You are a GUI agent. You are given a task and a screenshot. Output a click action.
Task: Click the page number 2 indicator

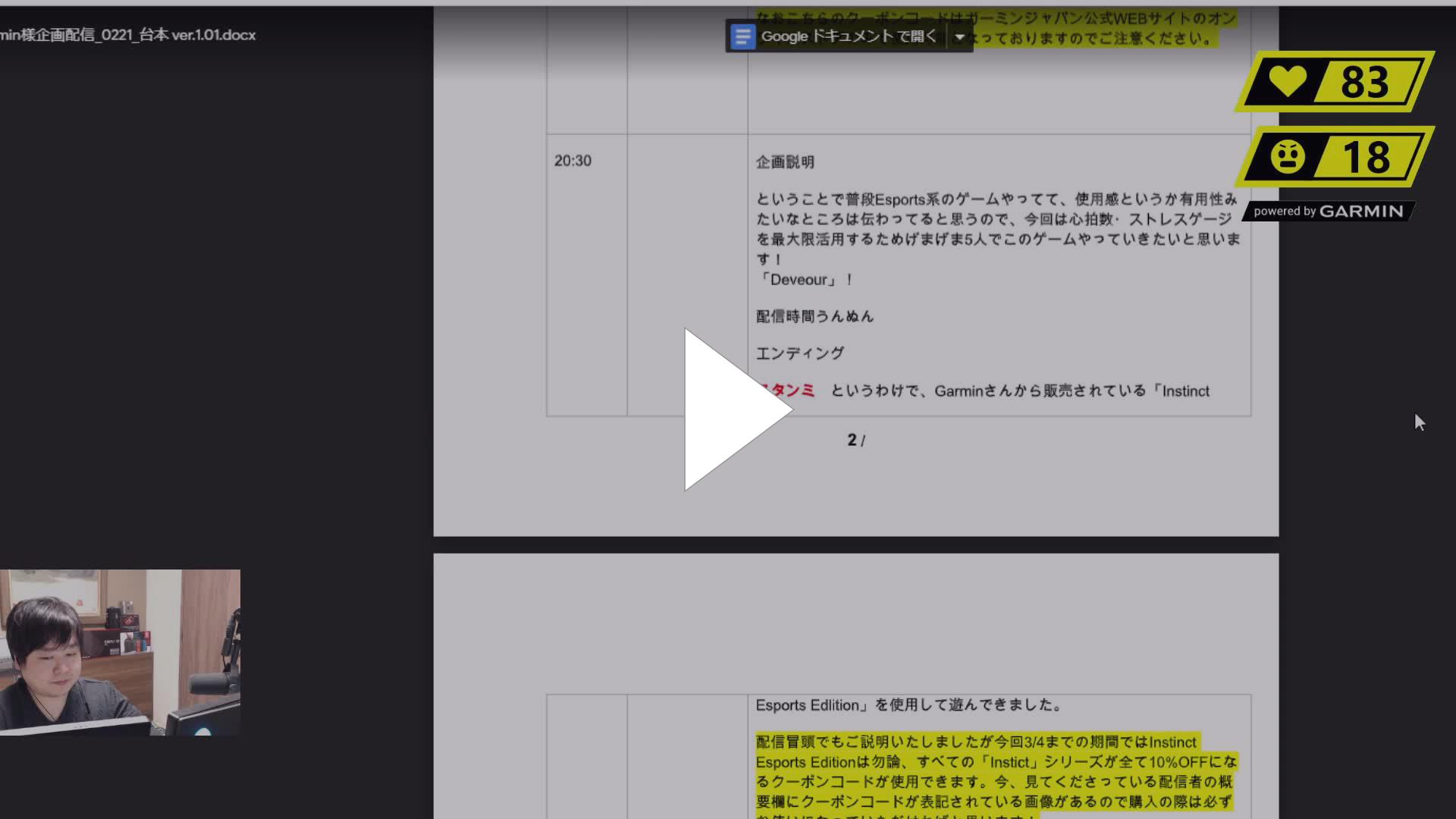pos(854,439)
